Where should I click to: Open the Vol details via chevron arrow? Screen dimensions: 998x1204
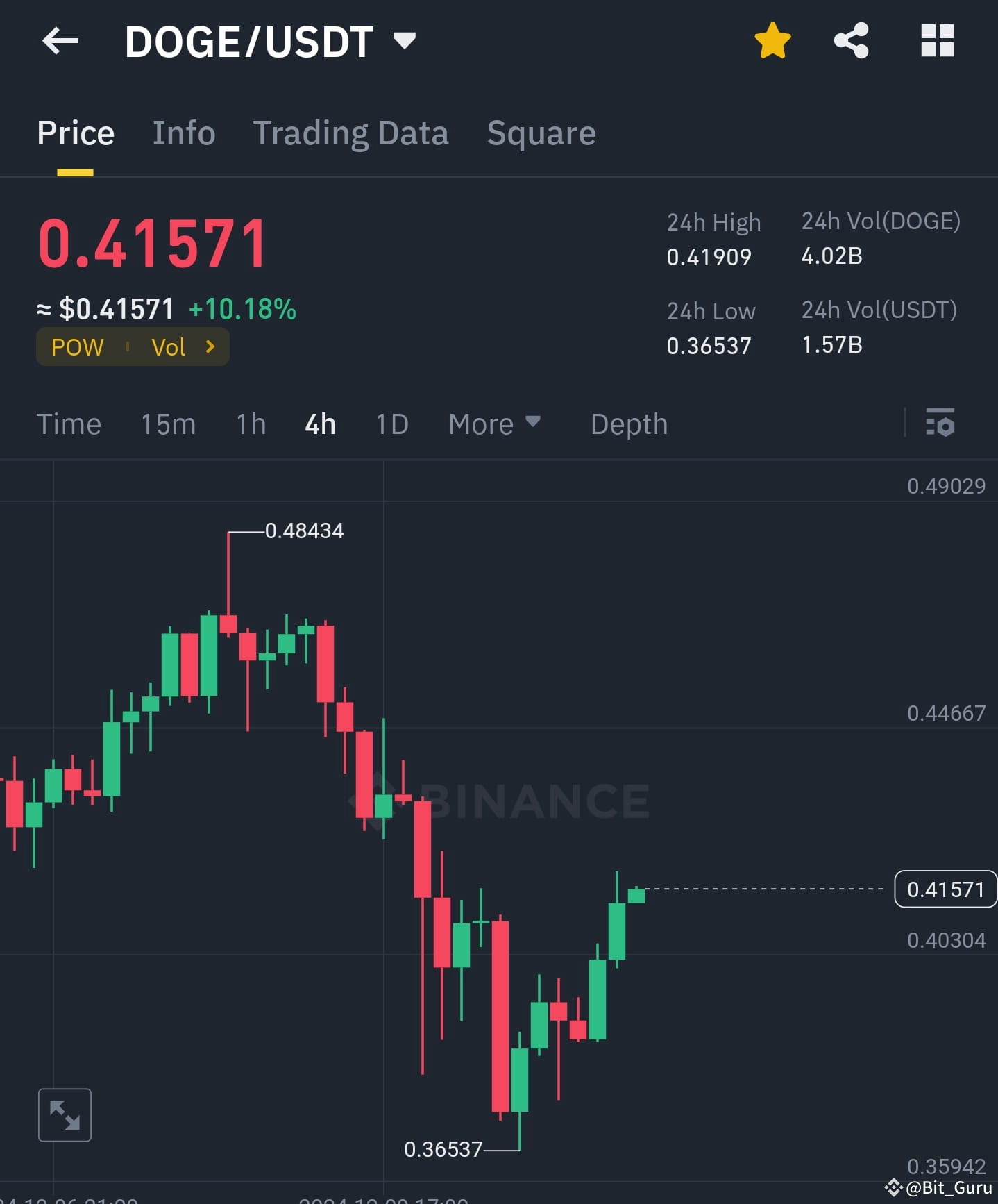pos(210,346)
